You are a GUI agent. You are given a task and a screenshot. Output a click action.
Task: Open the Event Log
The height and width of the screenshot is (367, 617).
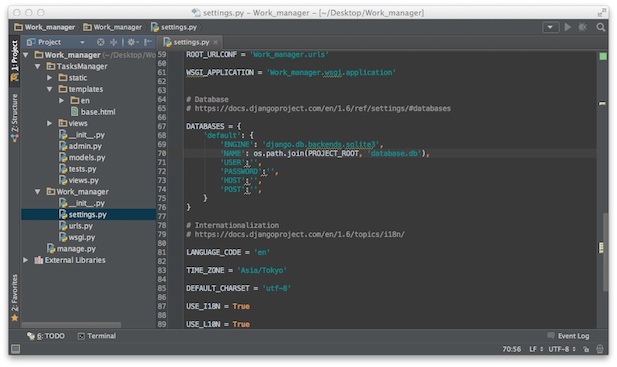pos(568,336)
